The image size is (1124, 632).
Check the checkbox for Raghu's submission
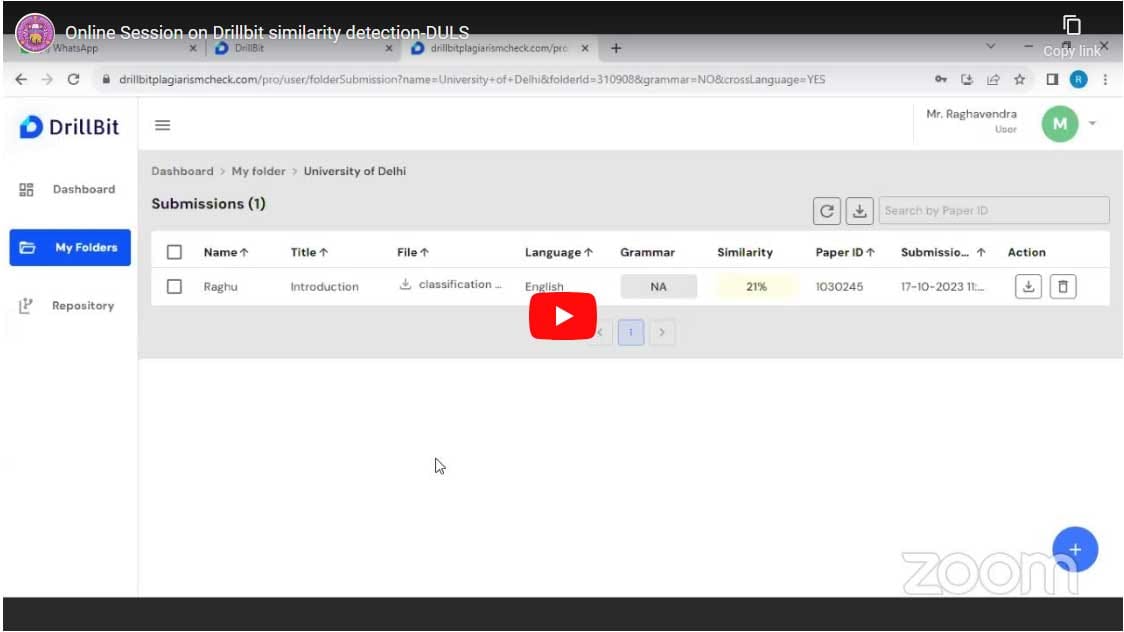coord(174,286)
